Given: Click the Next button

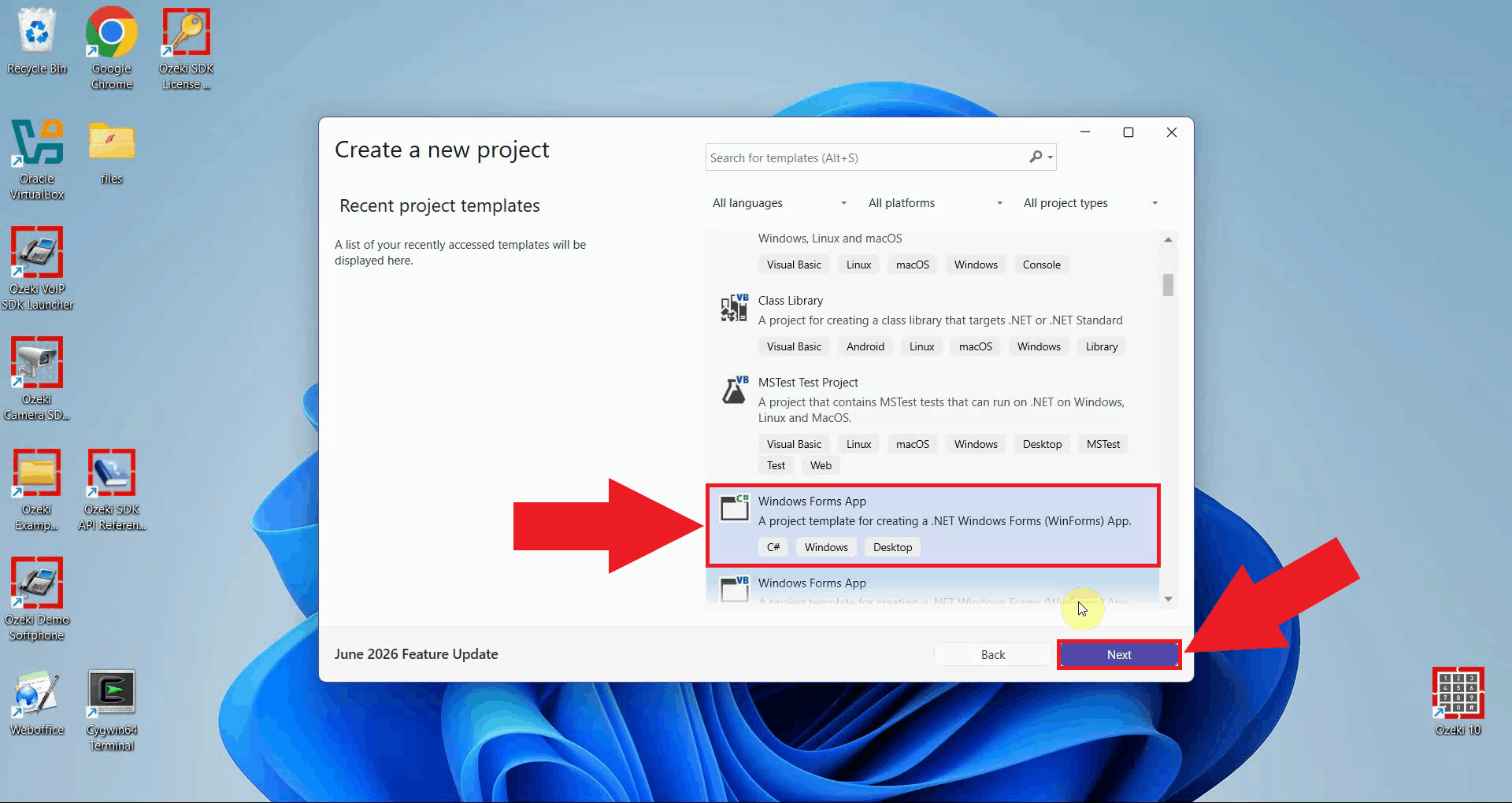Looking at the screenshot, I should [x=1119, y=655].
